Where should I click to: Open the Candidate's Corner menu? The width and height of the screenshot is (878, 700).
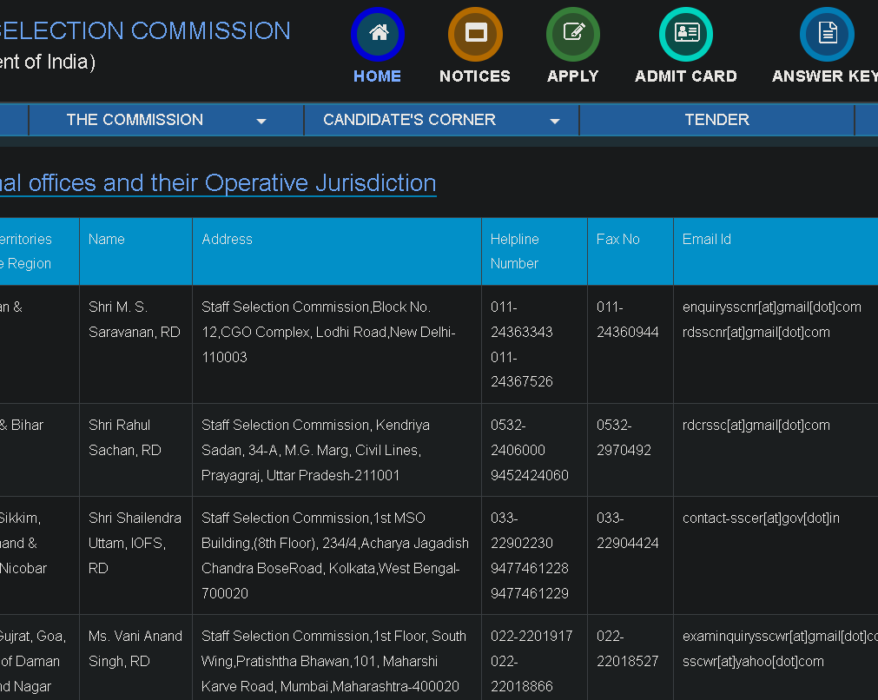click(x=409, y=120)
